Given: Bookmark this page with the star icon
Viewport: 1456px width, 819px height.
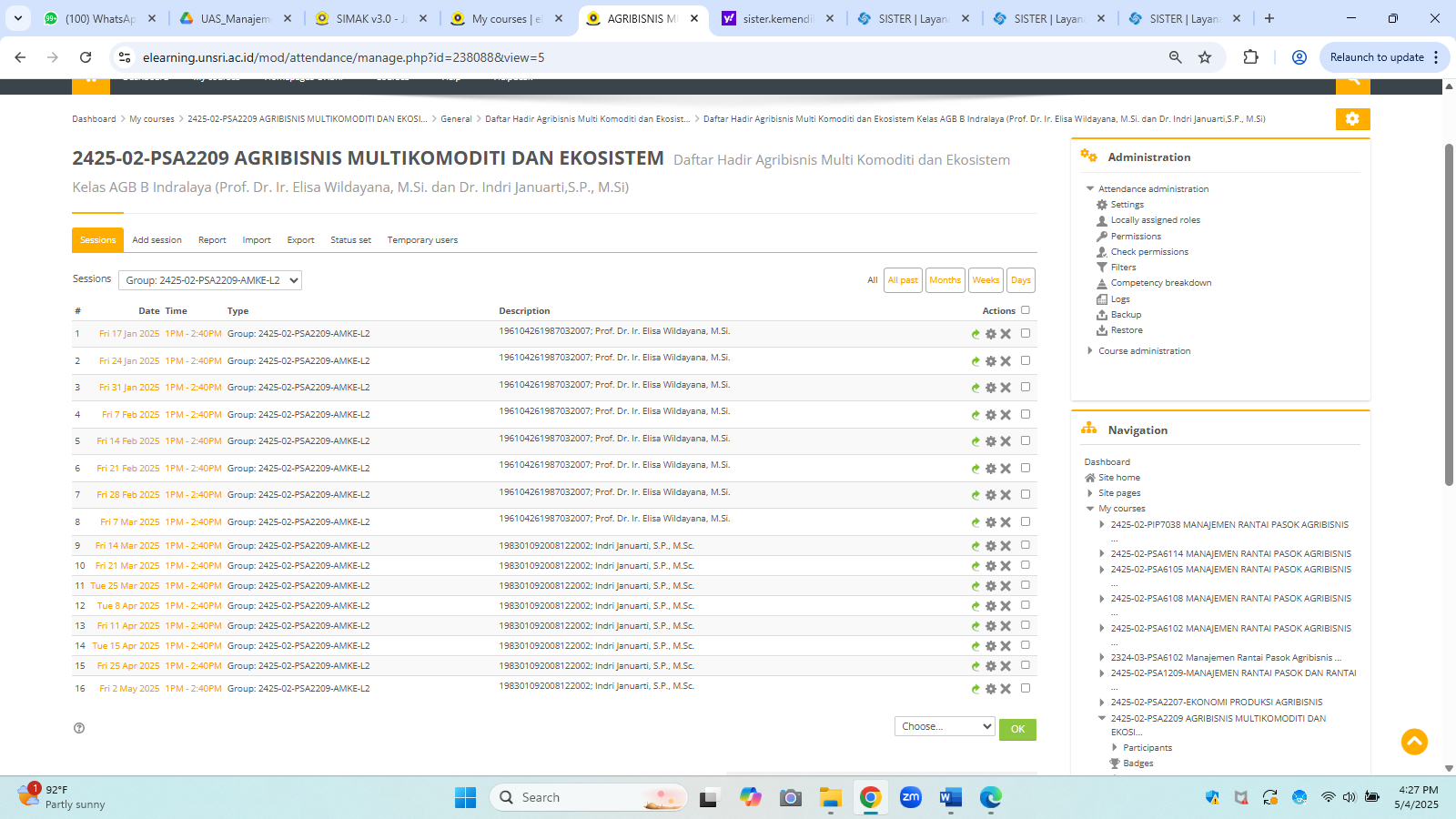Looking at the screenshot, I should [x=1205, y=57].
